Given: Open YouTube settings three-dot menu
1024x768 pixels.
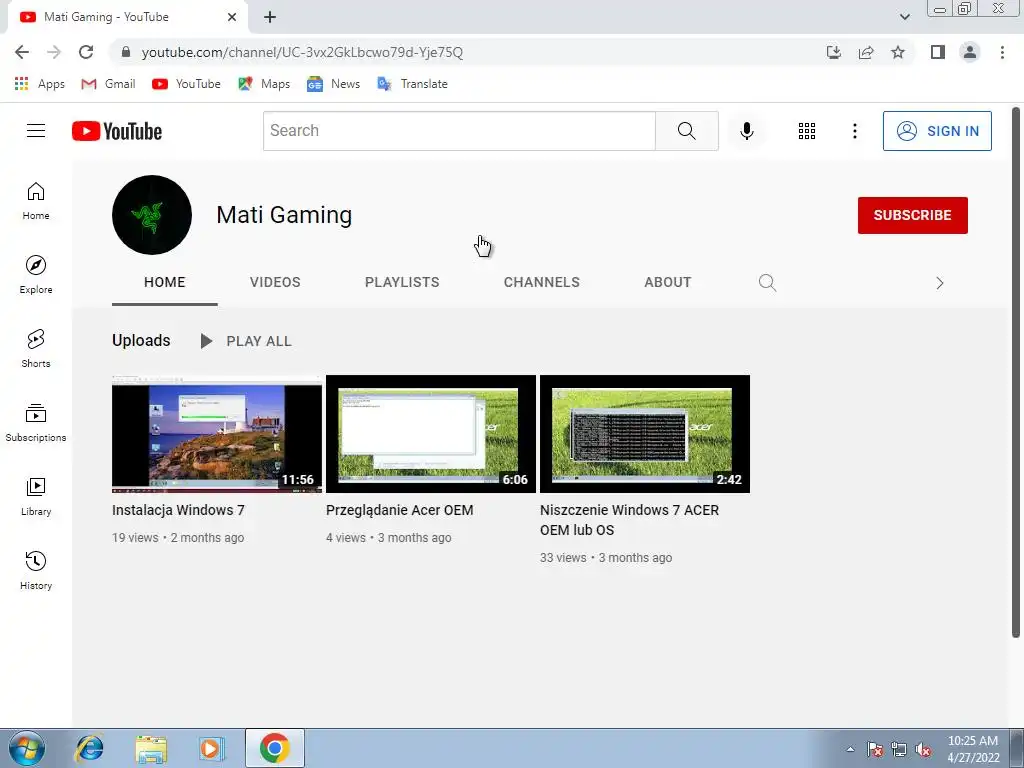Looking at the screenshot, I should [854, 131].
